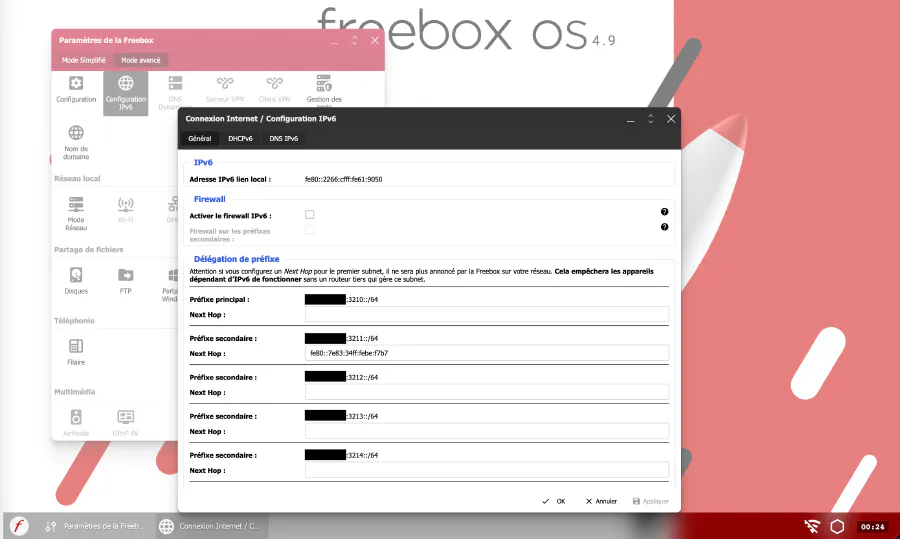900x539 pixels.
Task: Open the Disques file sharing icon
Action: click(76, 280)
